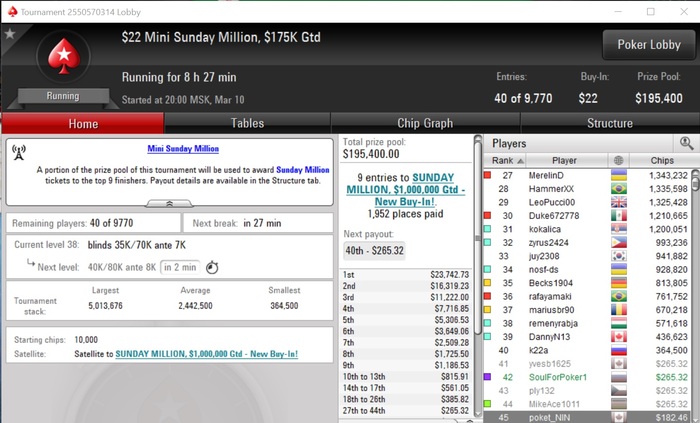
Task: Select player rafayamaki row
Action: tap(588, 296)
